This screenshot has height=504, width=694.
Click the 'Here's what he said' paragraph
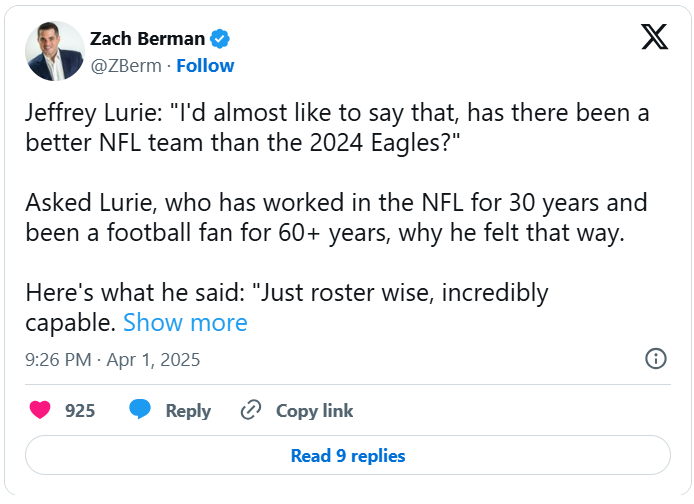(286, 293)
